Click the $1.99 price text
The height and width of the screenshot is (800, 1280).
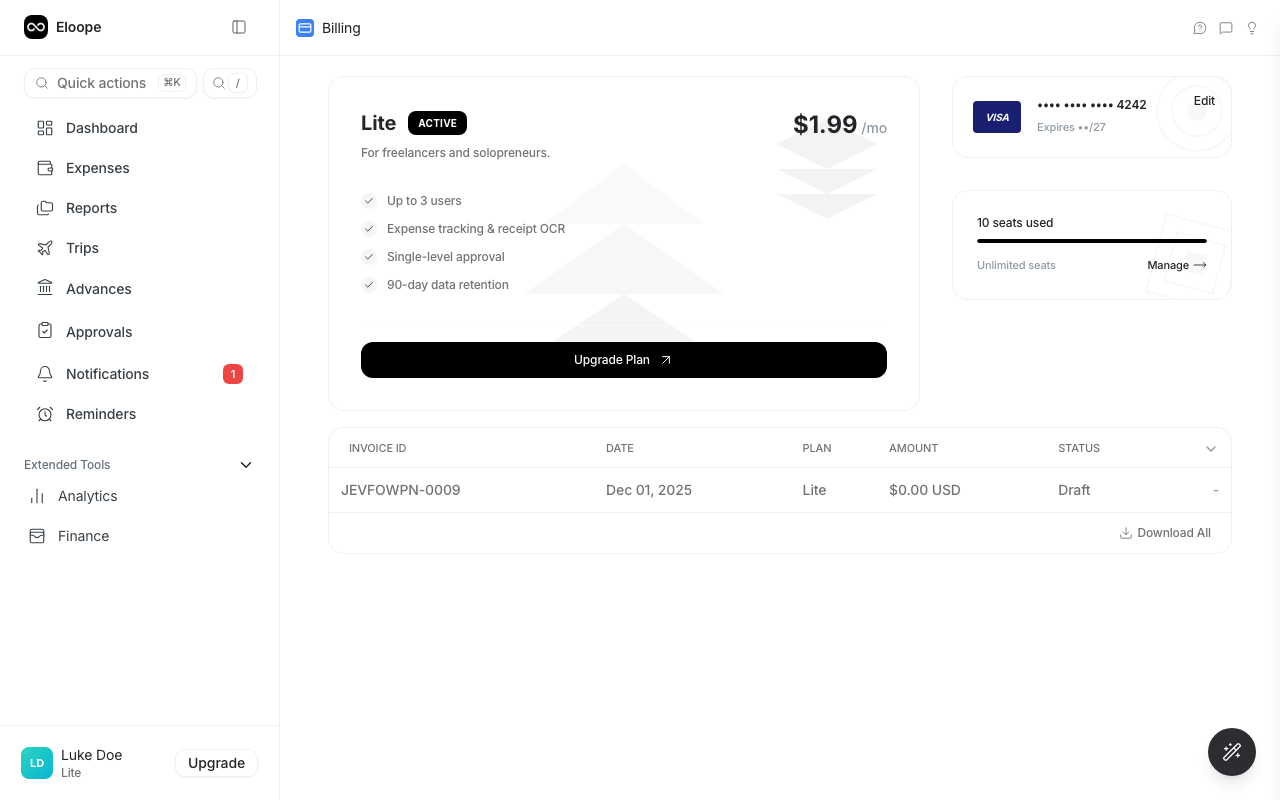tap(825, 124)
